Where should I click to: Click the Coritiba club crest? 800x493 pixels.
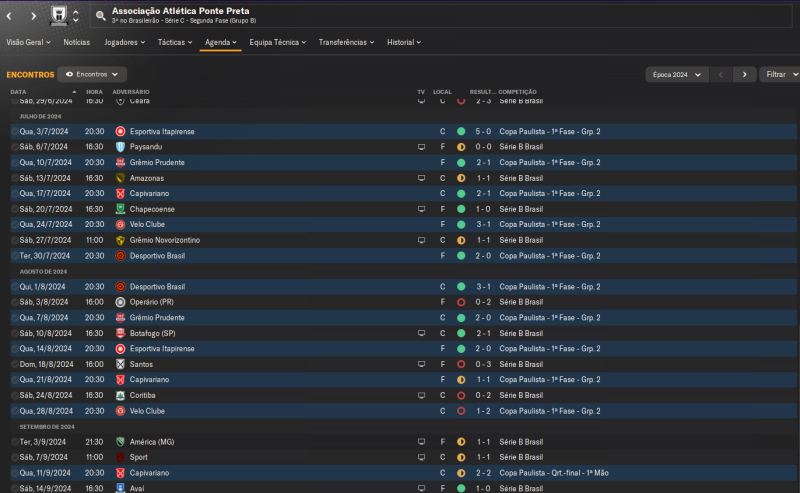pyautogui.click(x=120, y=395)
